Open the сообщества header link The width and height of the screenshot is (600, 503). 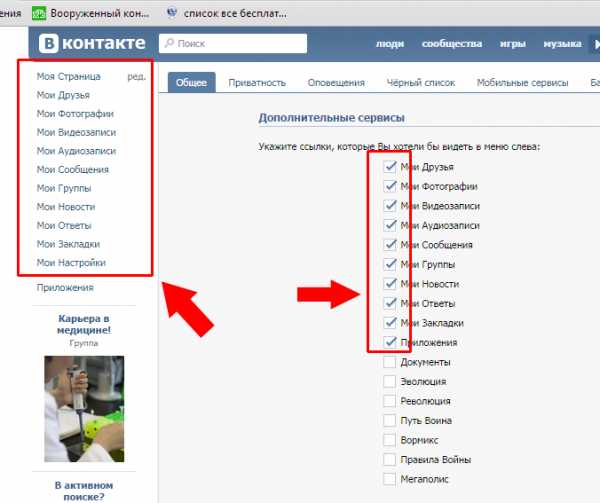[452, 44]
